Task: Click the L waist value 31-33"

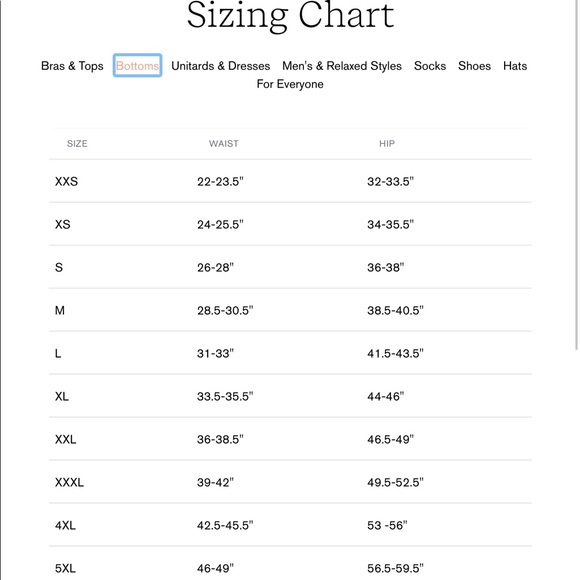Action: coord(215,353)
